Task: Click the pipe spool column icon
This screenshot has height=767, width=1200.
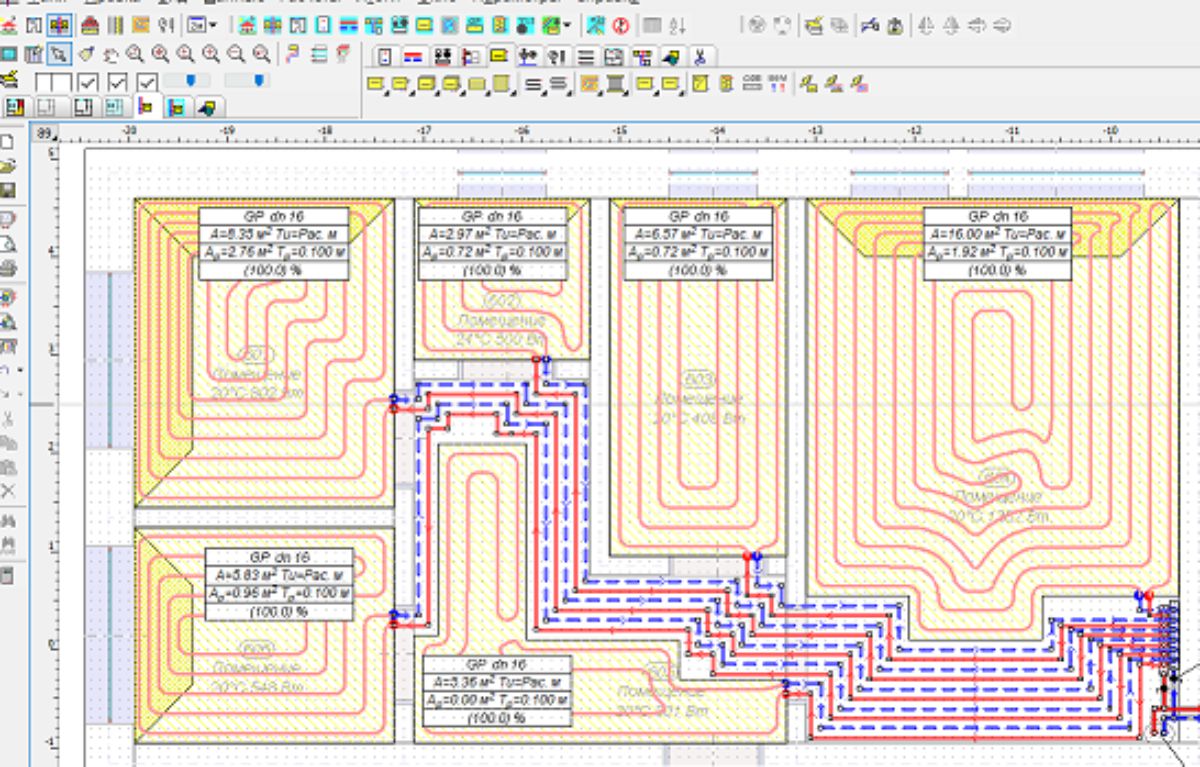Action: (x=616, y=84)
